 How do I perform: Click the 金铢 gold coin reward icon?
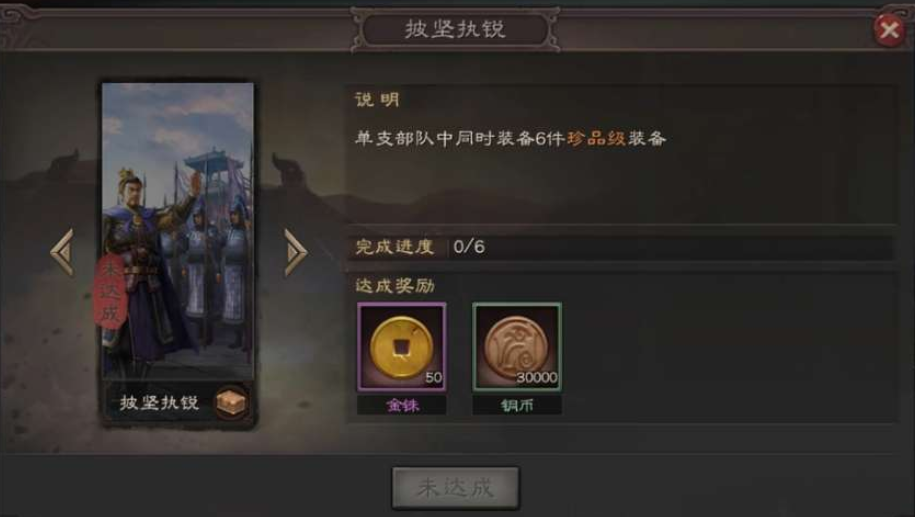point(401,347)
